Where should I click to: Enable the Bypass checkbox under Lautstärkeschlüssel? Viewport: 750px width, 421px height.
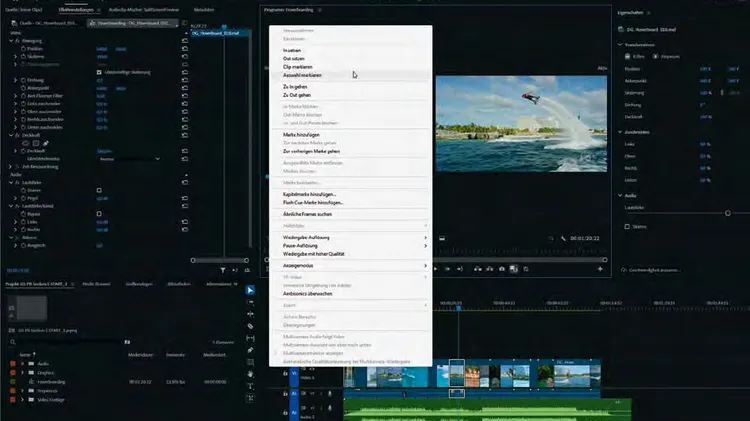(x=98, y=213)
